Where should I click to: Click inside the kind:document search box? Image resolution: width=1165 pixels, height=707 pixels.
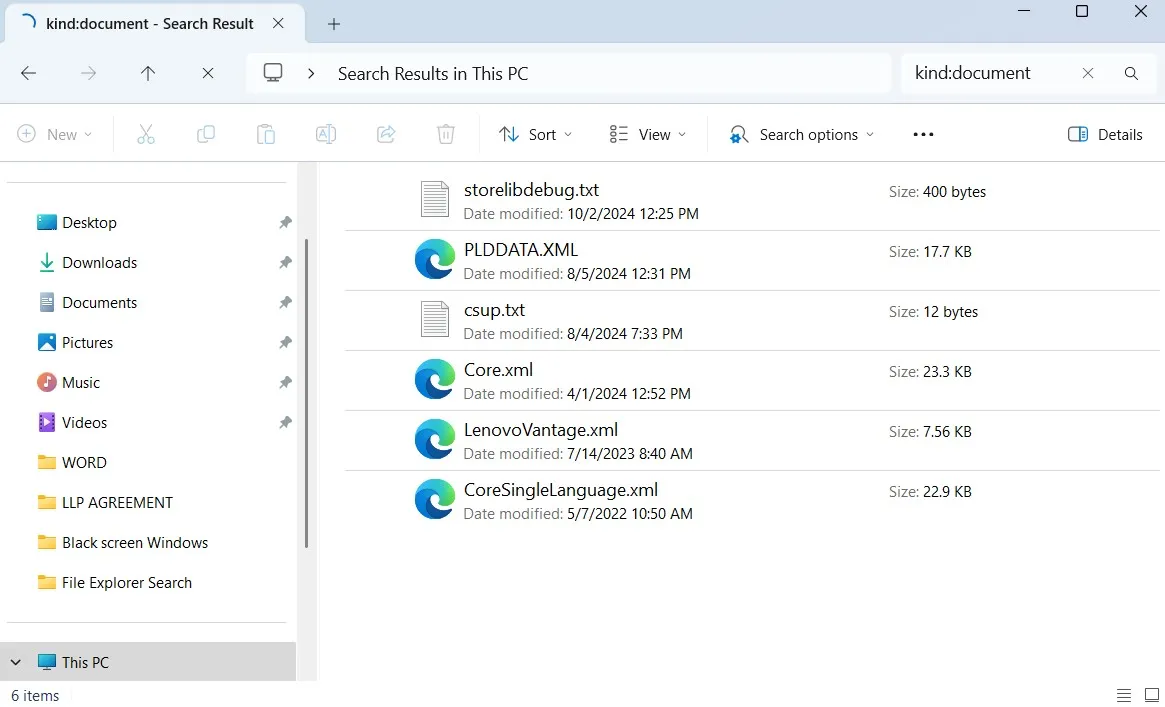point(972,72)
